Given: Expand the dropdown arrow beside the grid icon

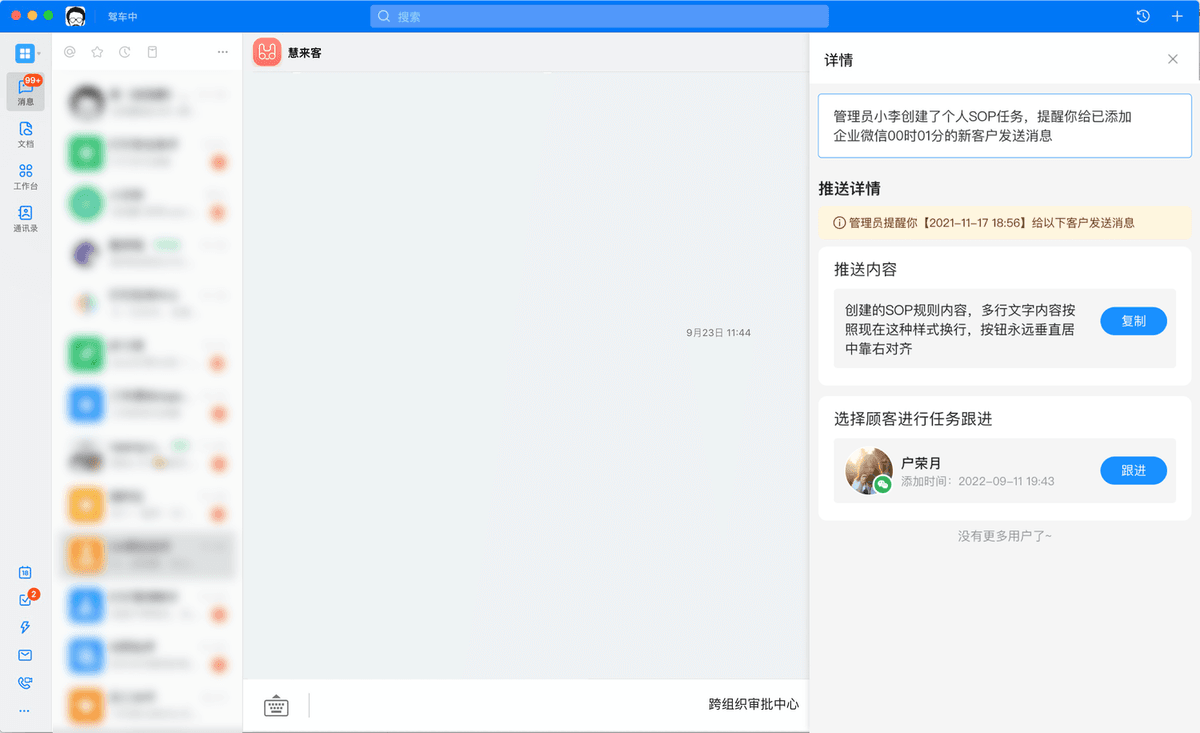Looking at the screenshot, I should pos(40,53).
